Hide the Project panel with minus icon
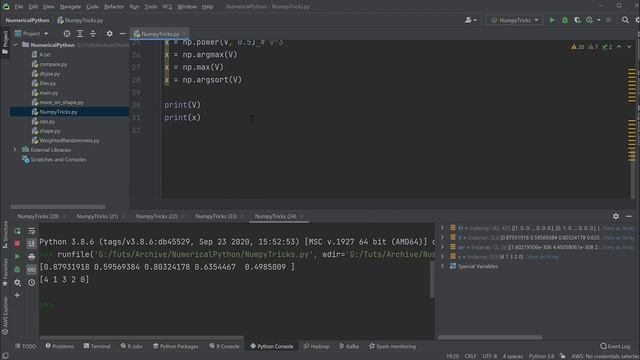The image size is (640, 360). pyautogui.click(x=122, y=34)
